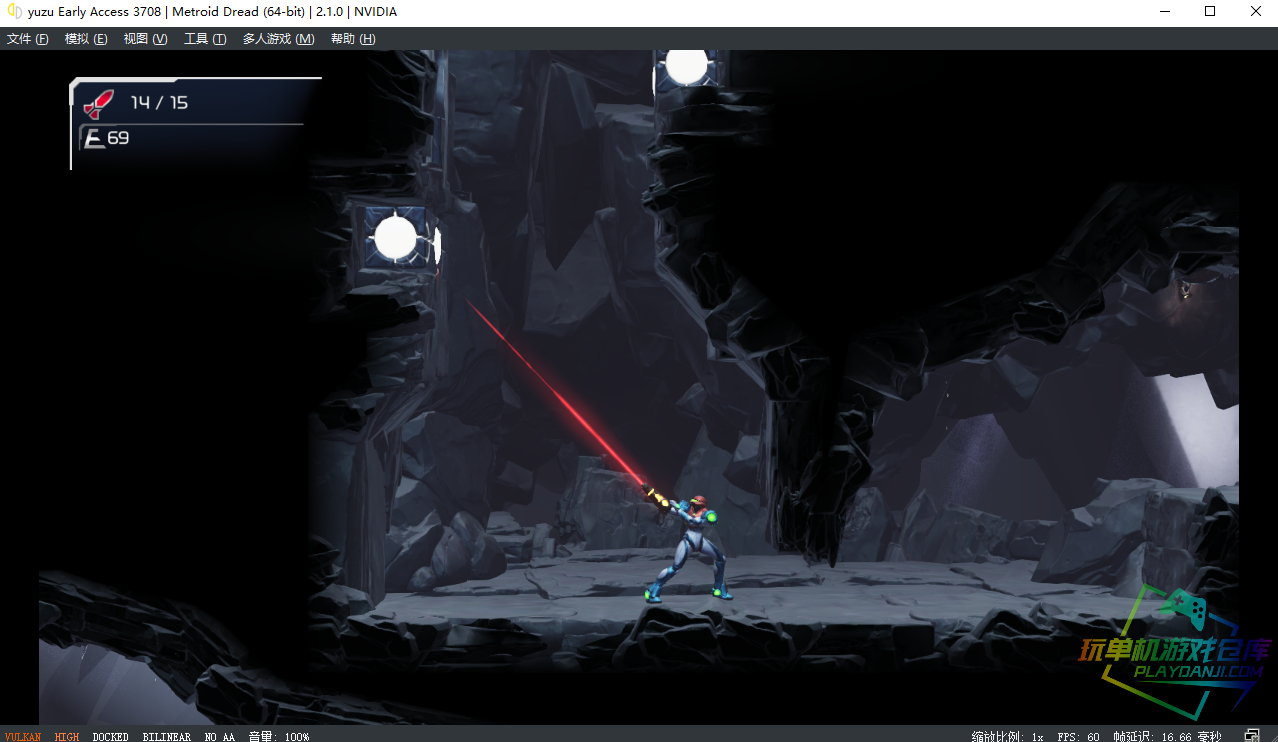Toggle GPU accuracy HIGH setting

tap(67, 737)
